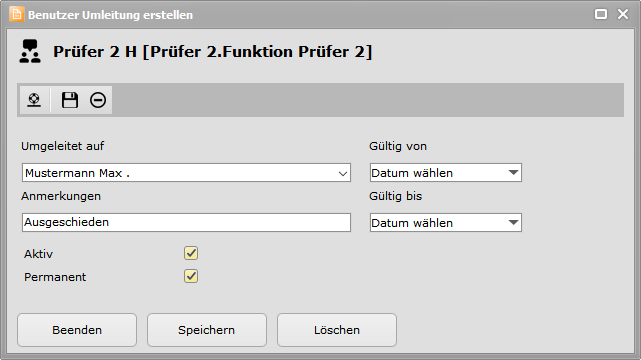Image resolution: width=641 pixels, height=360 pixels.
Task: Close the dialog with the X icon
Action: point(623,14)
